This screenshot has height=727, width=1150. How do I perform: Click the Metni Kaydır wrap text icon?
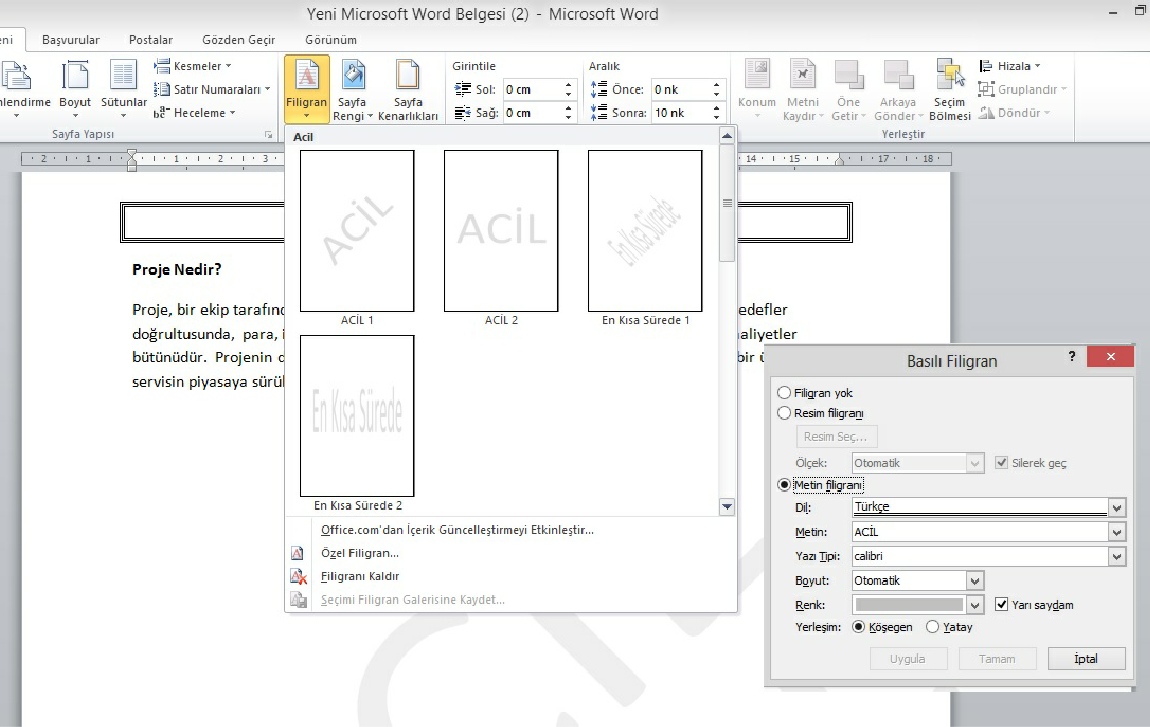coord(802,75)
